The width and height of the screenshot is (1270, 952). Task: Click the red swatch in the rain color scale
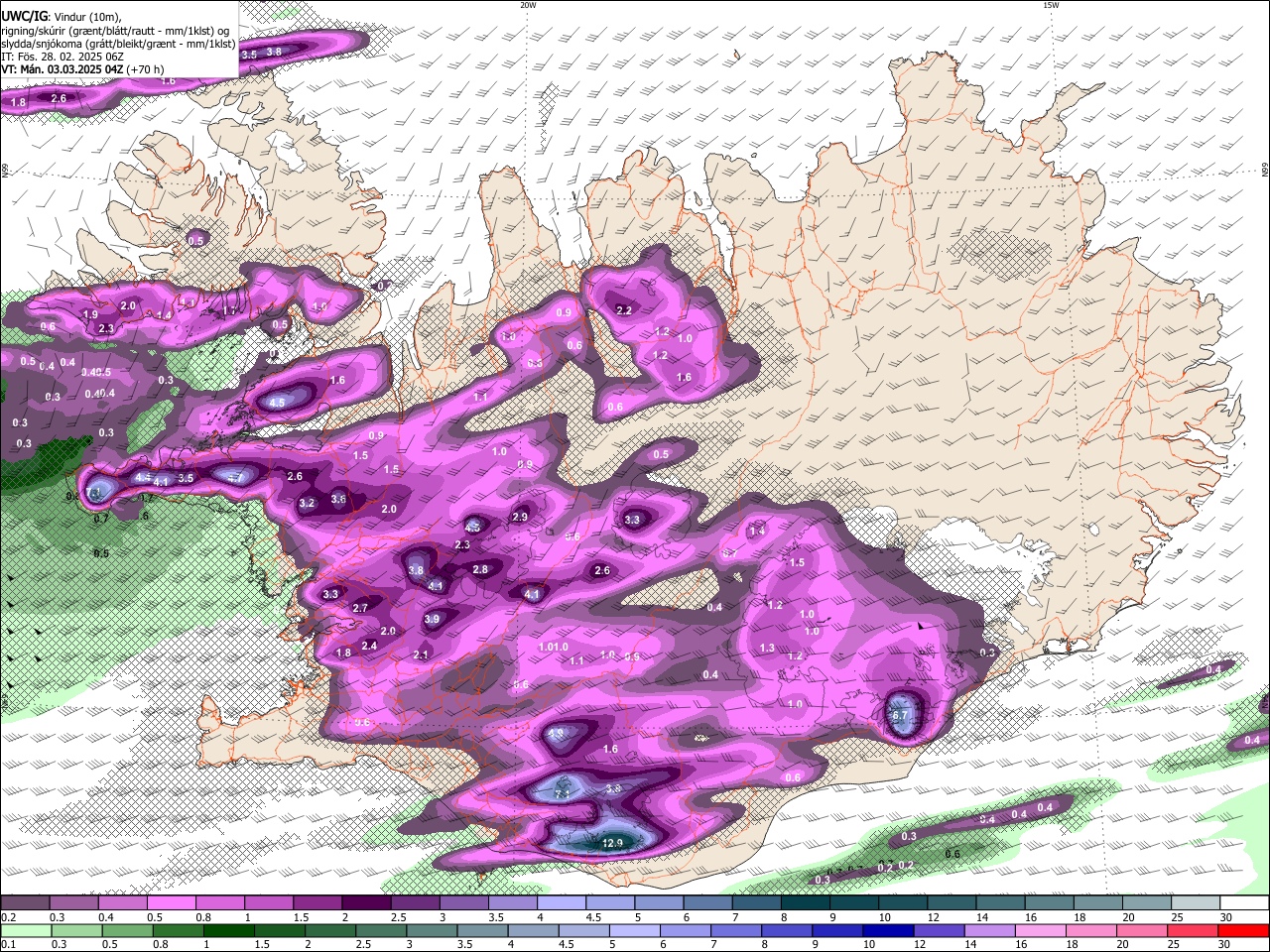(x=1244, y=931)
